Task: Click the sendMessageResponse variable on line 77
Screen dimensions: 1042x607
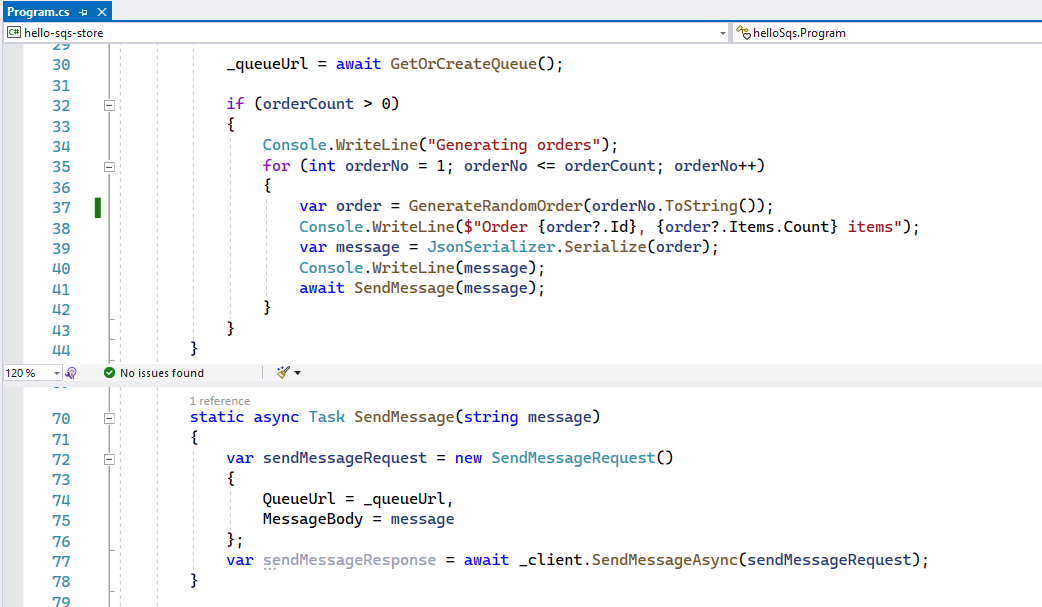Action: [350, 560]
